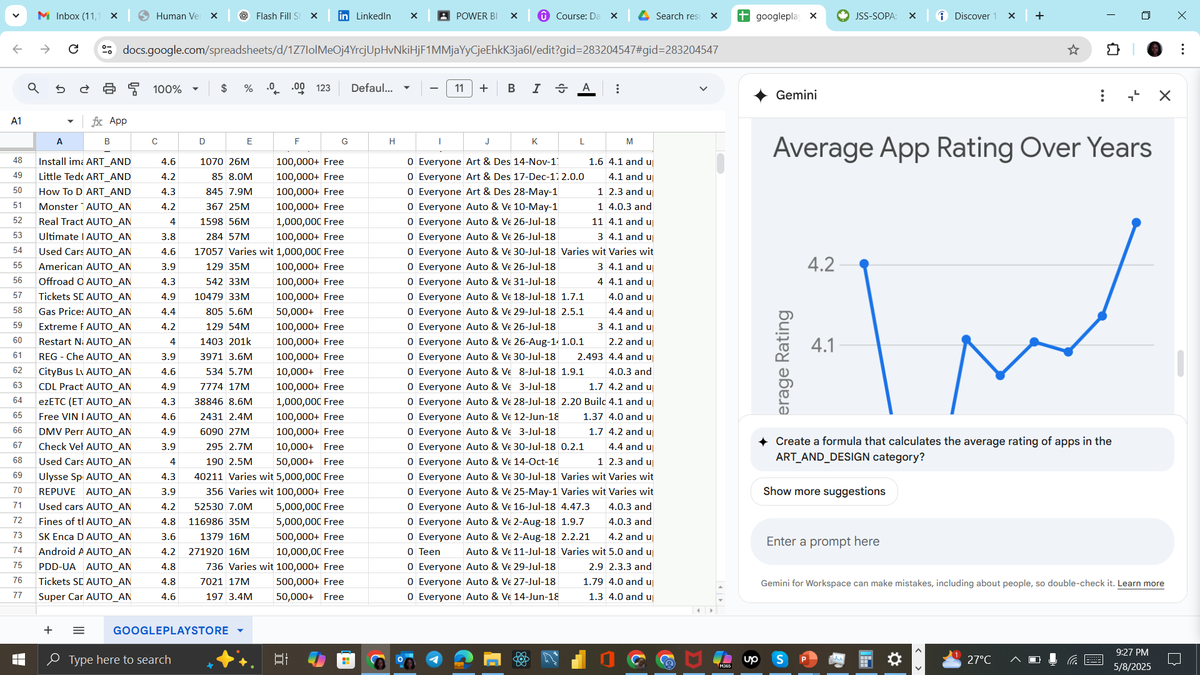Click the redo arrow in the toolbar

pyautogui.click(x=84, y=89)
